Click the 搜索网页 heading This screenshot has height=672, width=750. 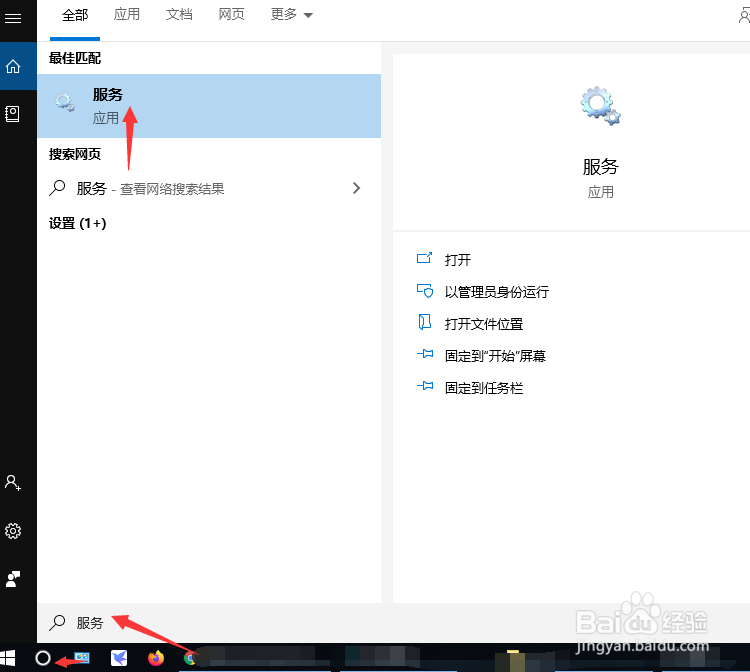click(75, 154)
